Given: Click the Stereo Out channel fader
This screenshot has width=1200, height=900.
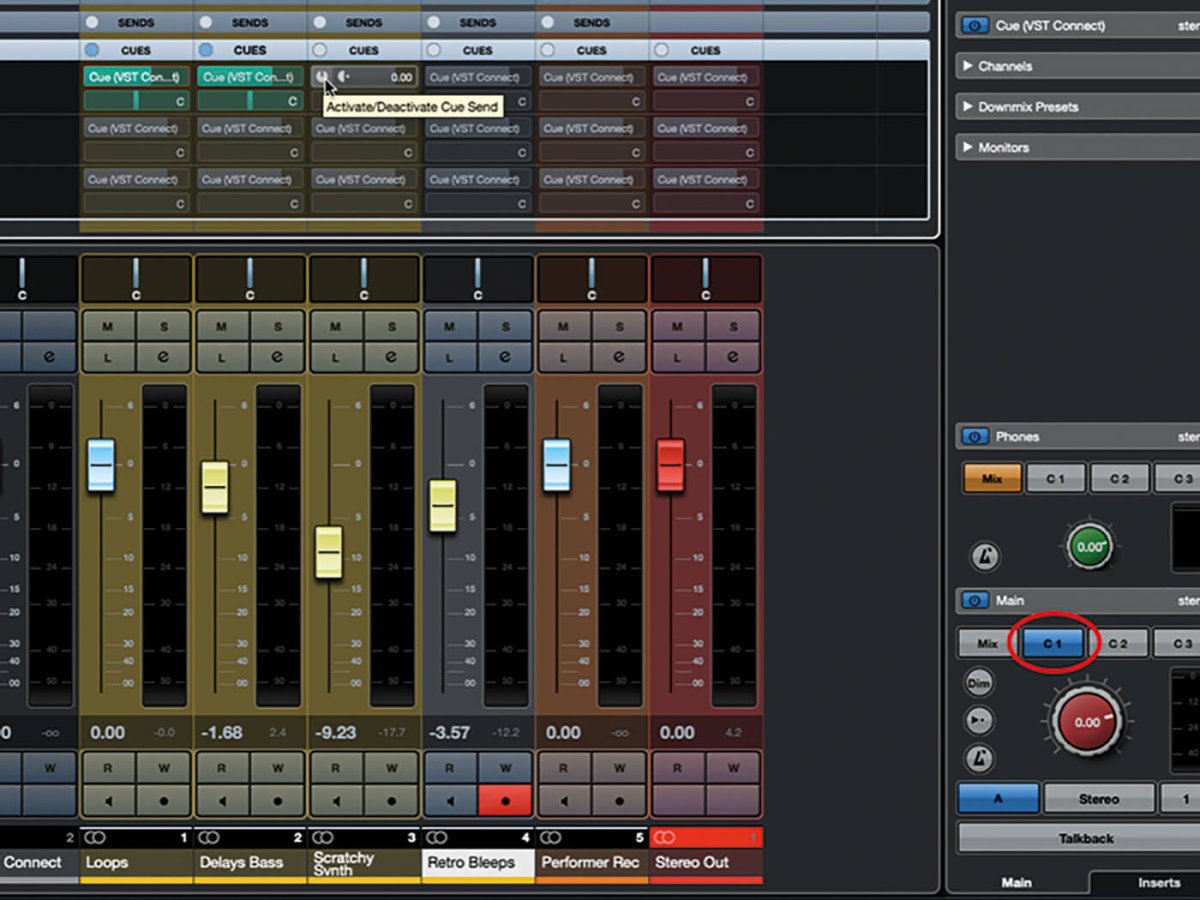Looking at the screenshot, I should pos(669,466).
